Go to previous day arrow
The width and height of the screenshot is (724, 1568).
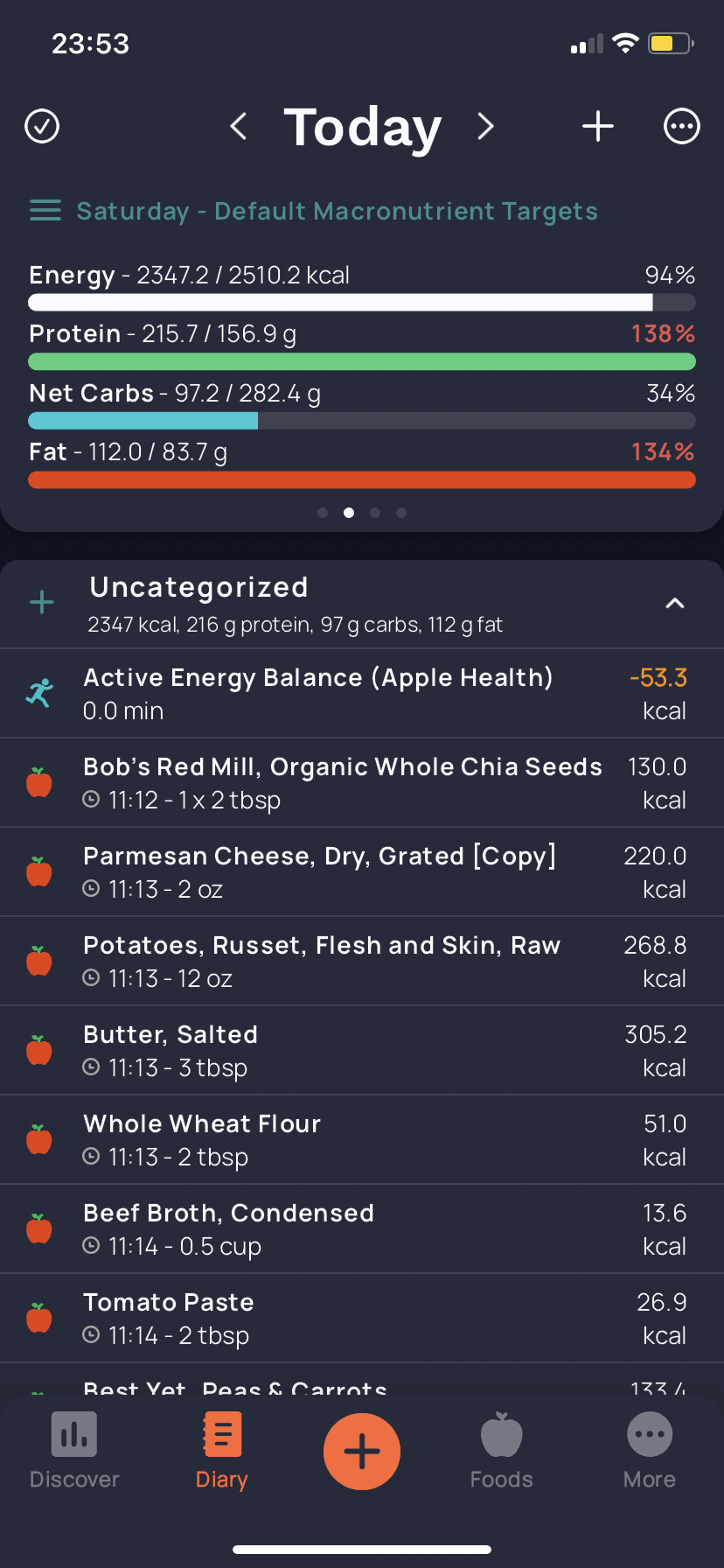click(238, 126)
